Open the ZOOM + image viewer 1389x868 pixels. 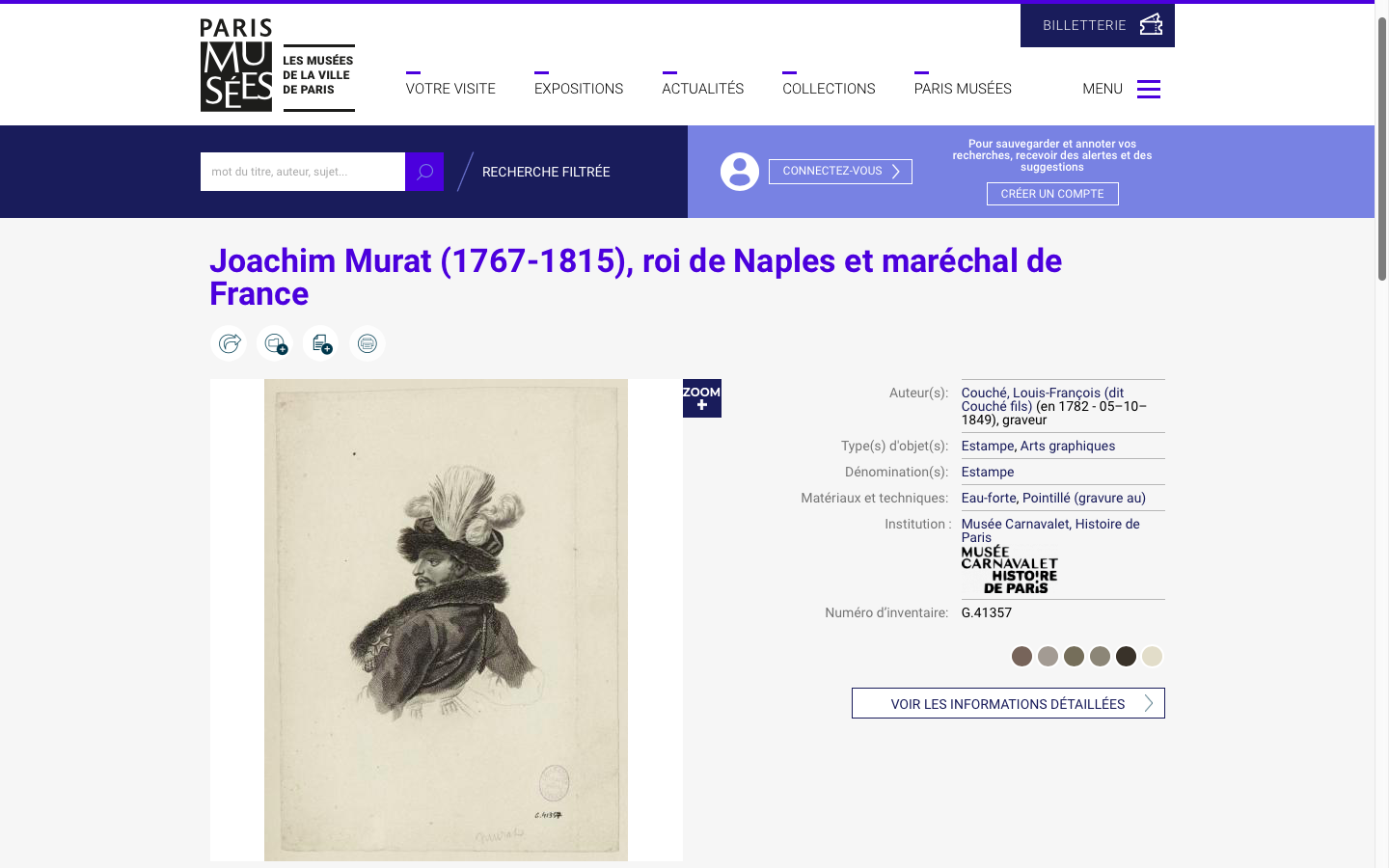click(x=702, y=398)
